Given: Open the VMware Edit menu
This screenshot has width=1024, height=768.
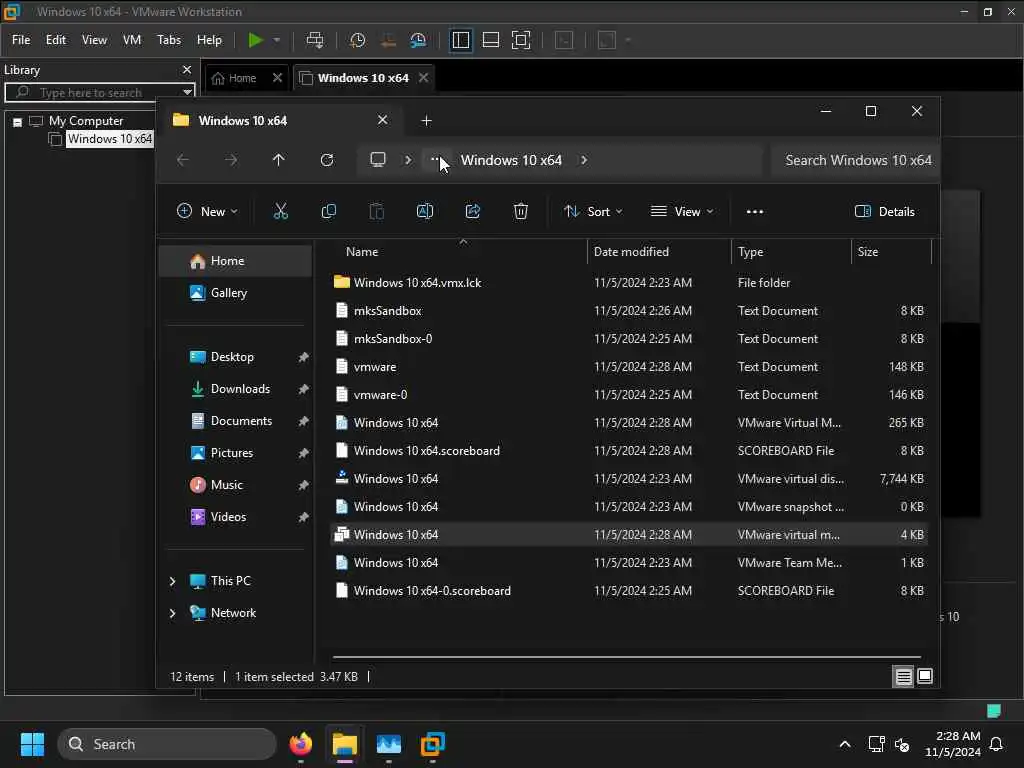Looking at the screenshot, I should [x=56, y=40].
